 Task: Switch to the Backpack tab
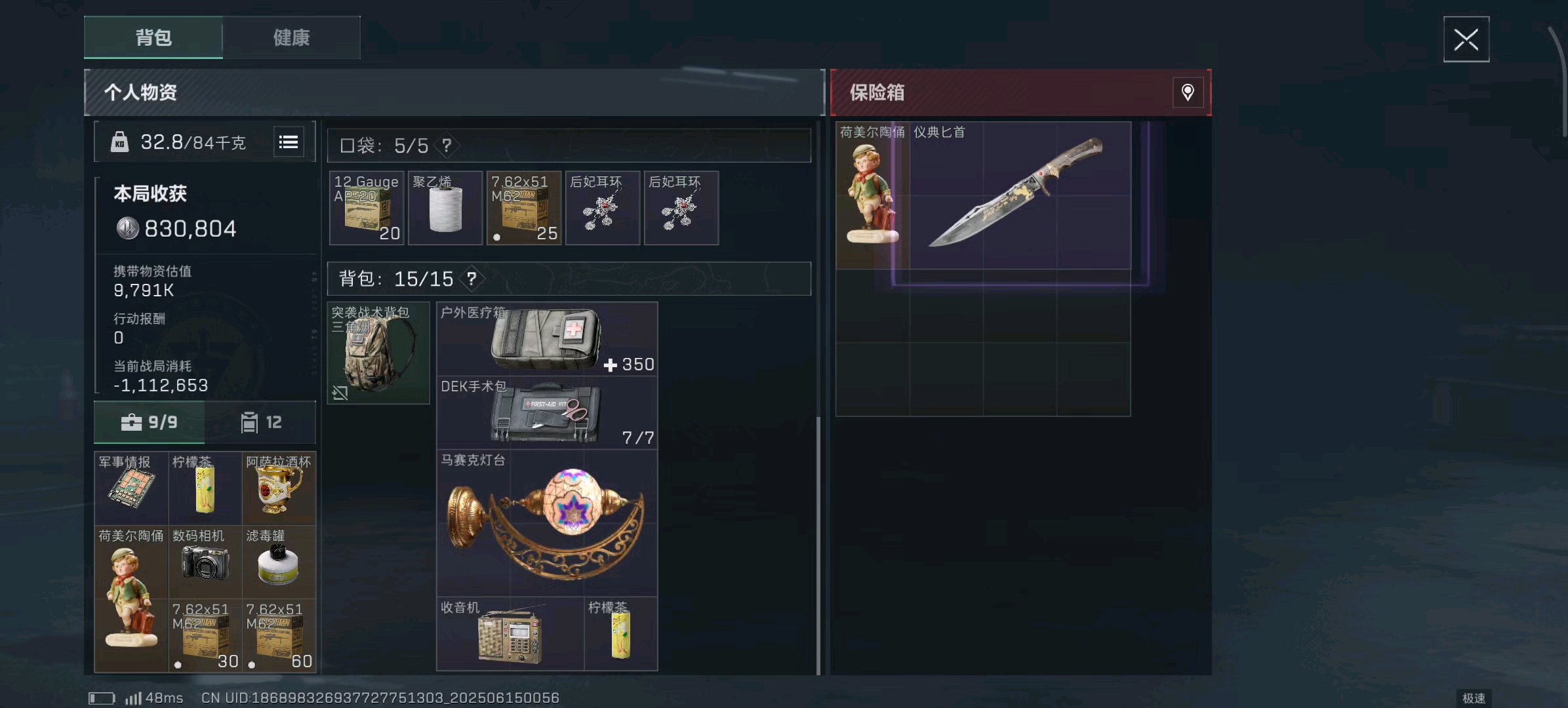tap(153, 37)
